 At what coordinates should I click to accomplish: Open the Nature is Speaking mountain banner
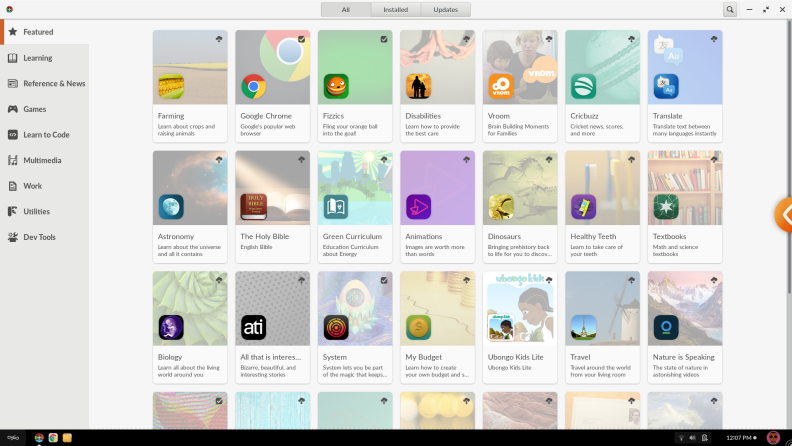click(685, 309)
